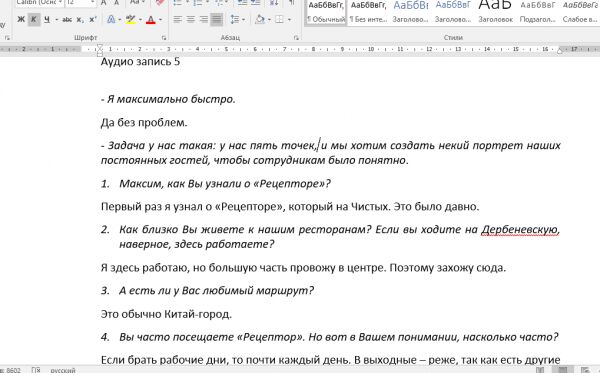This screenshot has width=600, height=373.
Task: Open multilevel list button
Action: click(220, 3)
